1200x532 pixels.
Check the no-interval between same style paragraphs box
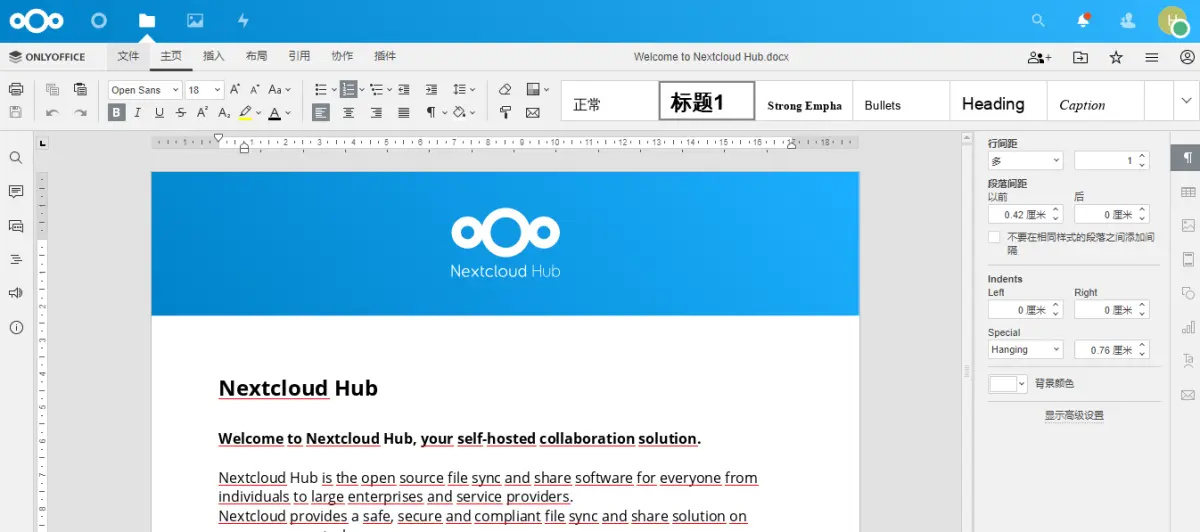click(x=994, y=237)
